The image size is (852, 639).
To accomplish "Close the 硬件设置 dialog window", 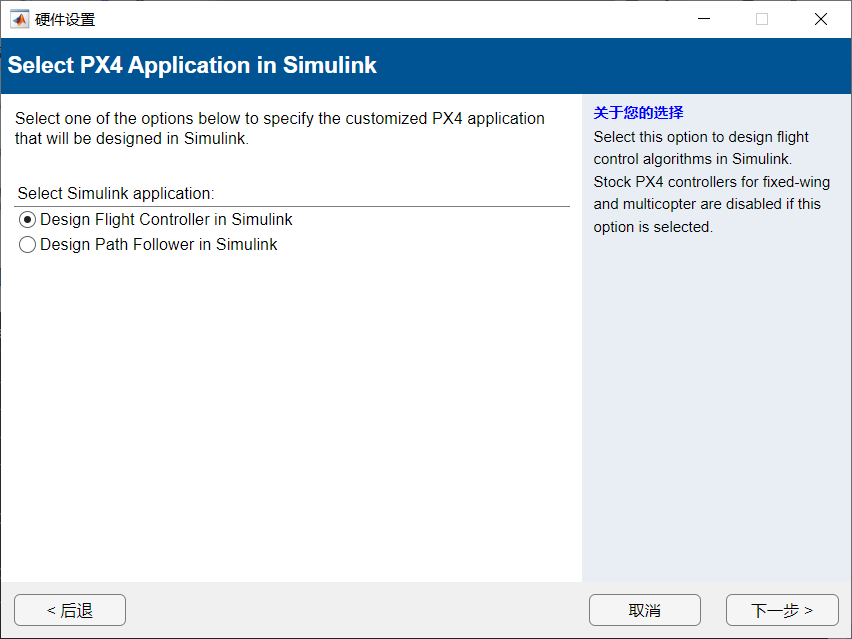I will tap(821, 19).
